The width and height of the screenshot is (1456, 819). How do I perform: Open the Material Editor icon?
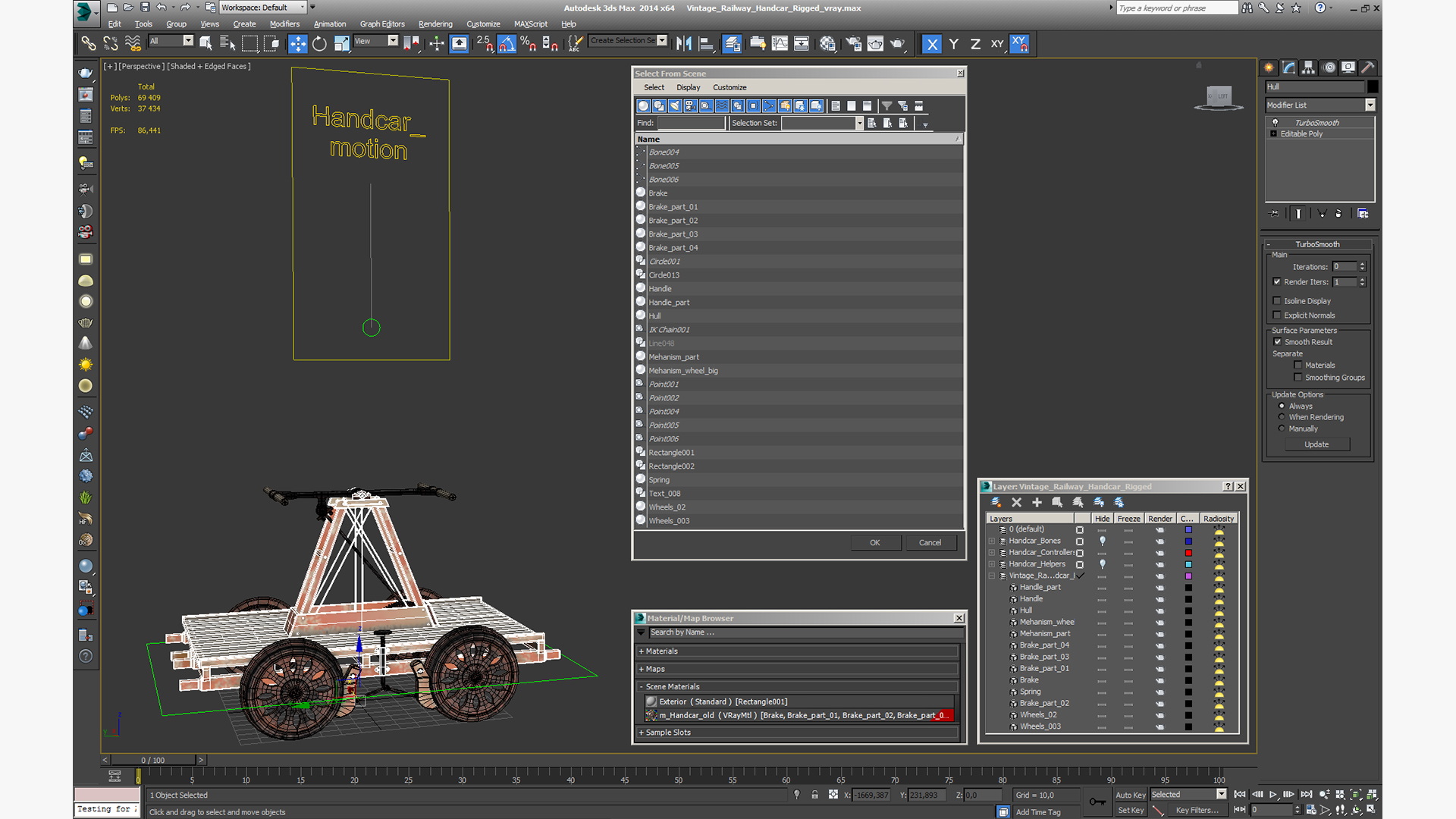click(x=827, y=44)
